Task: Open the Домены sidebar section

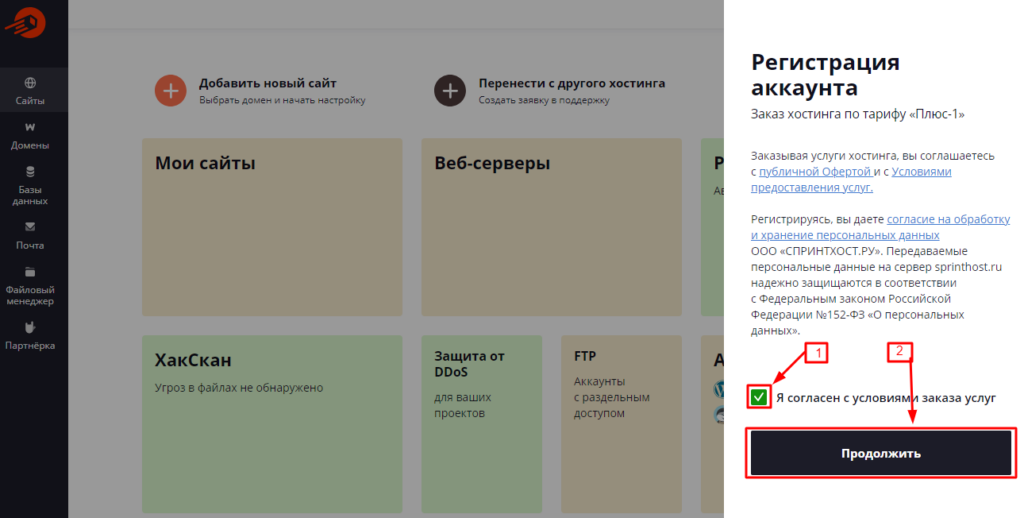Action: click(30, 135)
